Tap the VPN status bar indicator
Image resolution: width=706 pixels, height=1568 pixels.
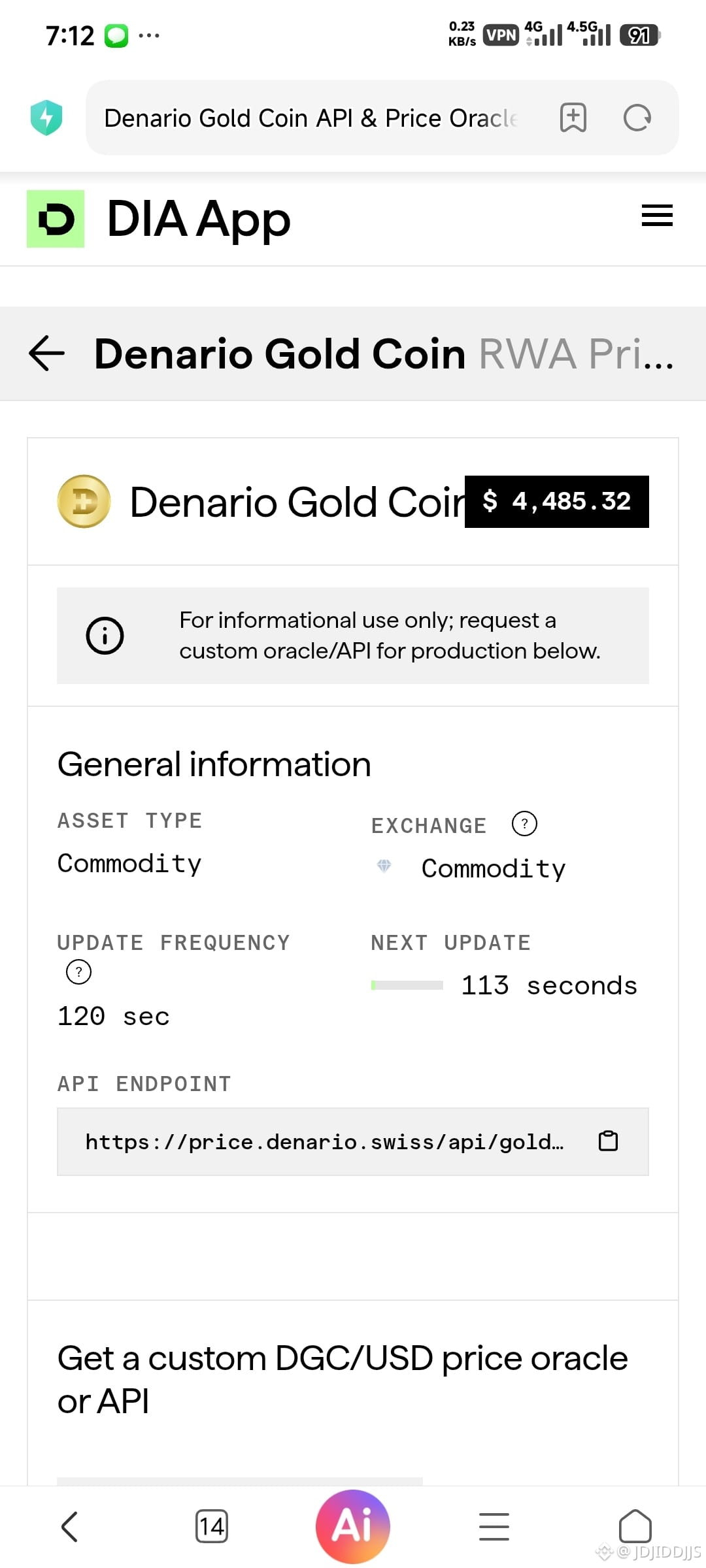501,35
